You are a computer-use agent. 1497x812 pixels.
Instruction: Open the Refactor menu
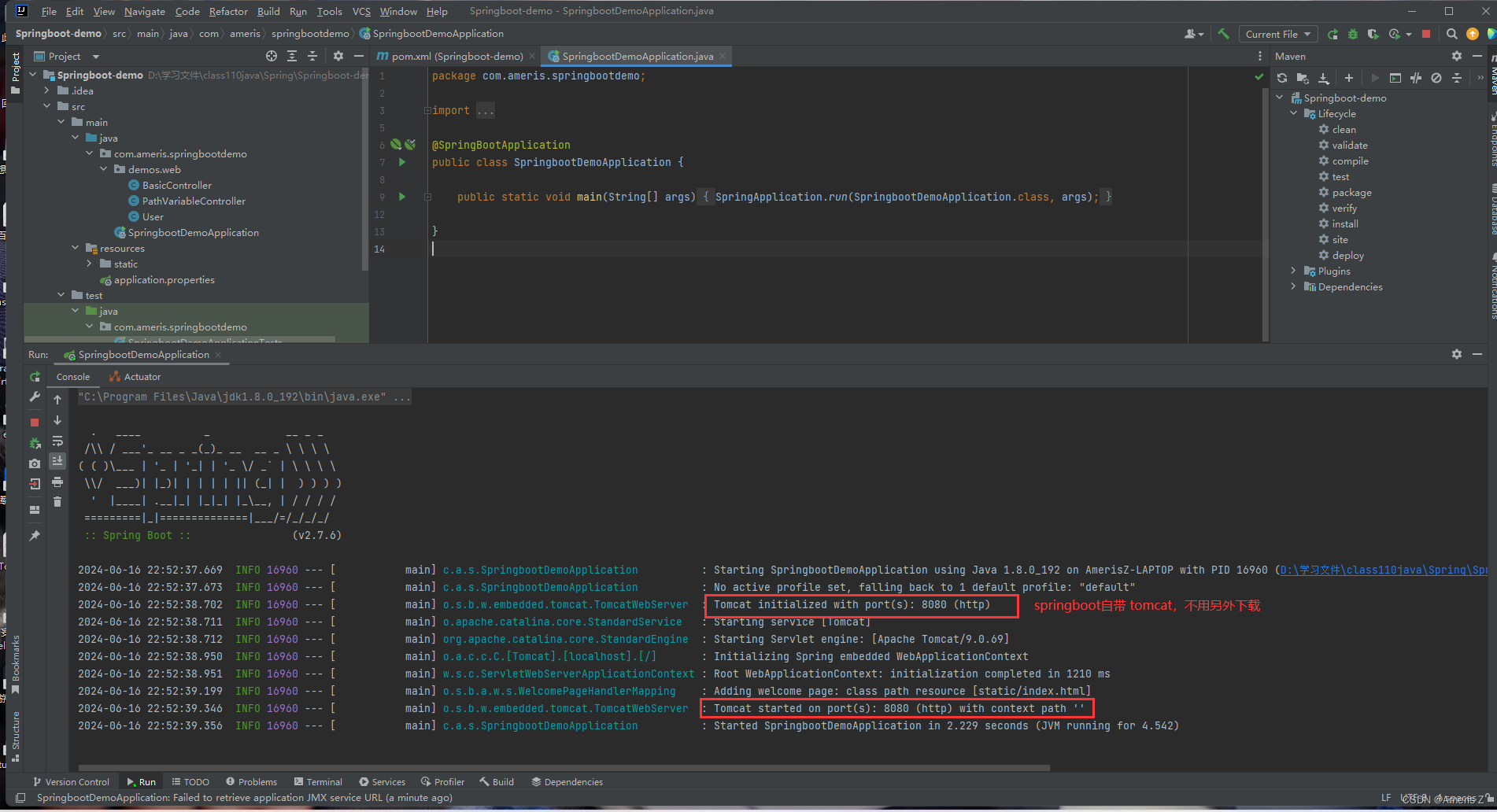(x=228, y=11)
